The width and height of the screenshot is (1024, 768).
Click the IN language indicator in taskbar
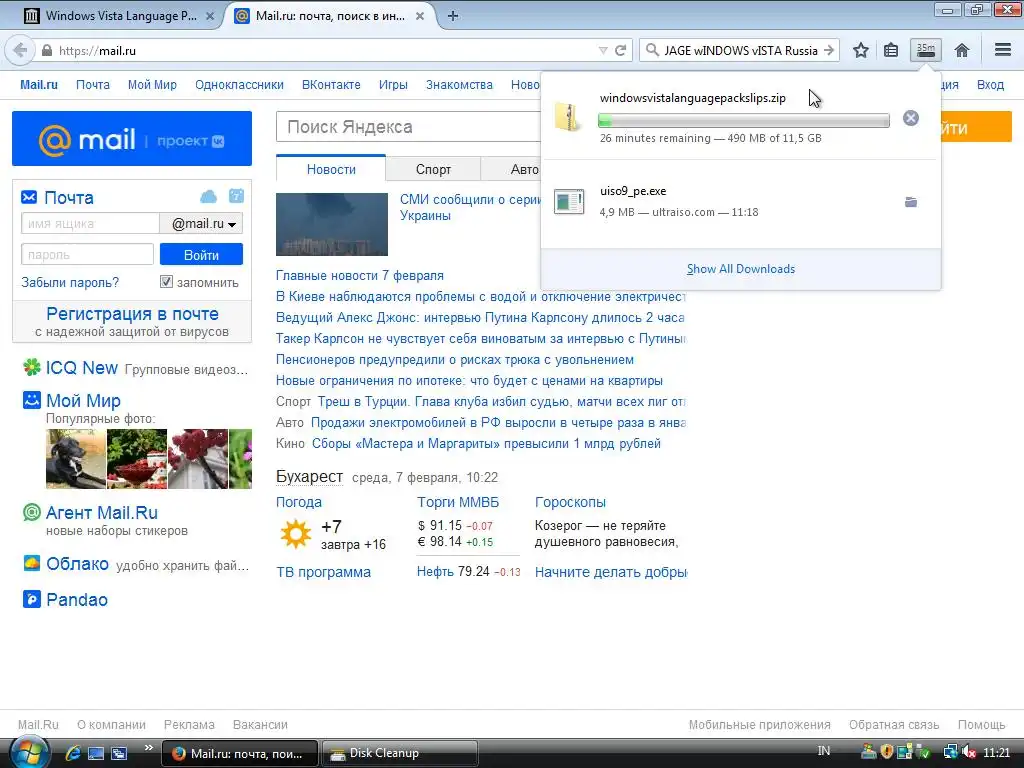[824, 751]
